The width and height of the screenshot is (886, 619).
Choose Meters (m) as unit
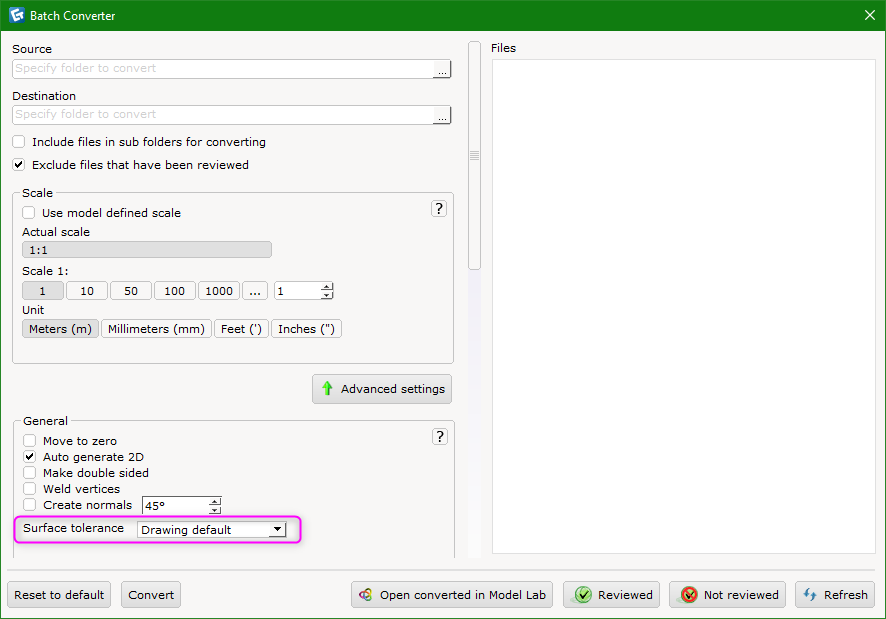[60, 329]
